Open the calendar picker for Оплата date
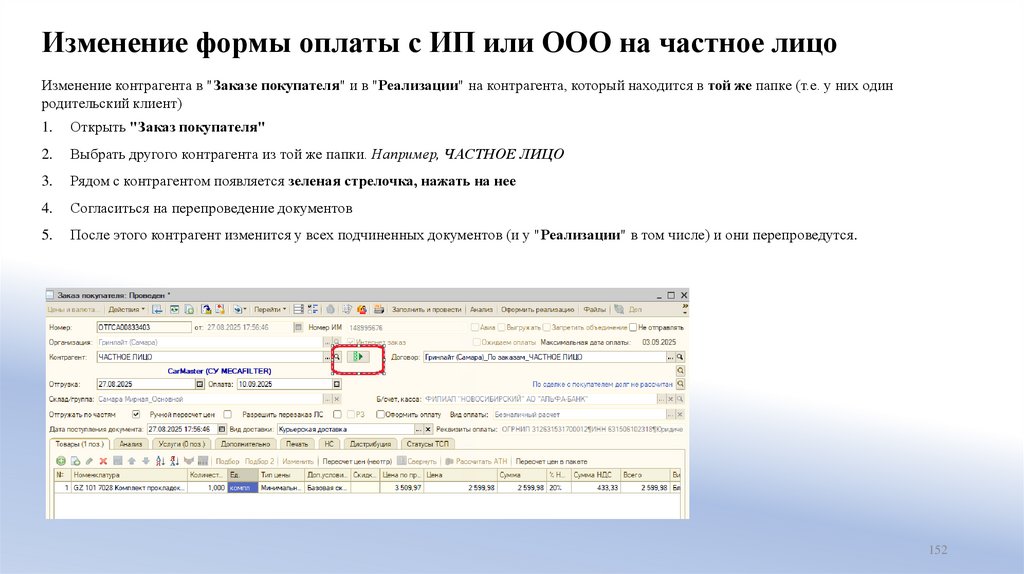The image size is (1024, 574). (x=337, y=384)
